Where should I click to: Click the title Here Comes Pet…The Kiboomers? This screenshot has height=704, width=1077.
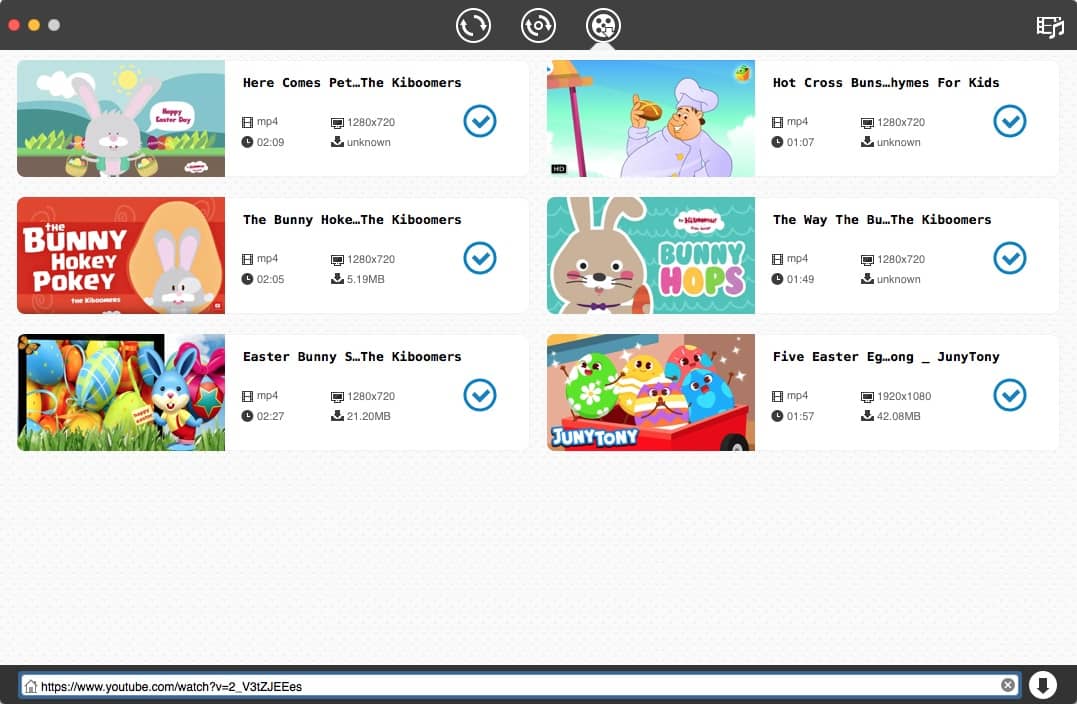(352, 82)
